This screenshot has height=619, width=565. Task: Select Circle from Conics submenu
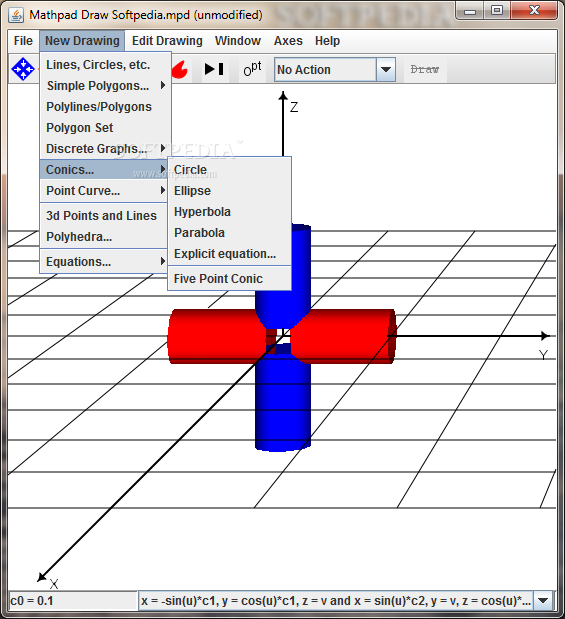[230, 170]
